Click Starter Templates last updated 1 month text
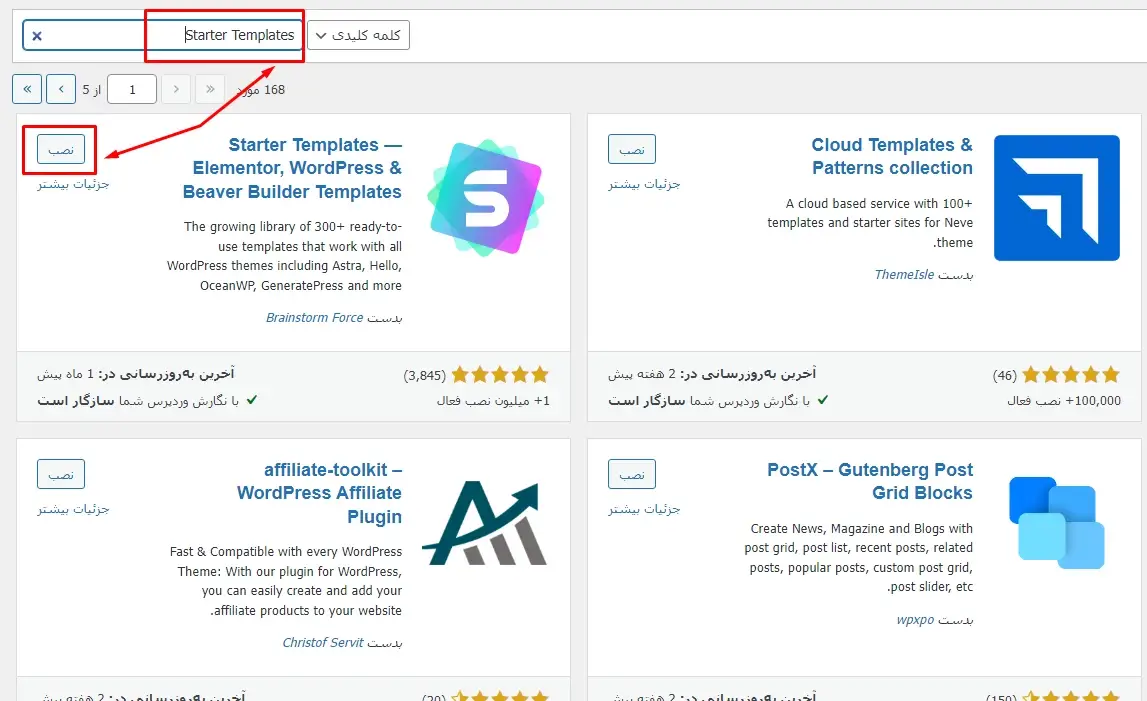Viewport: 1147px width, 701px height. click(x=135, y=374)
